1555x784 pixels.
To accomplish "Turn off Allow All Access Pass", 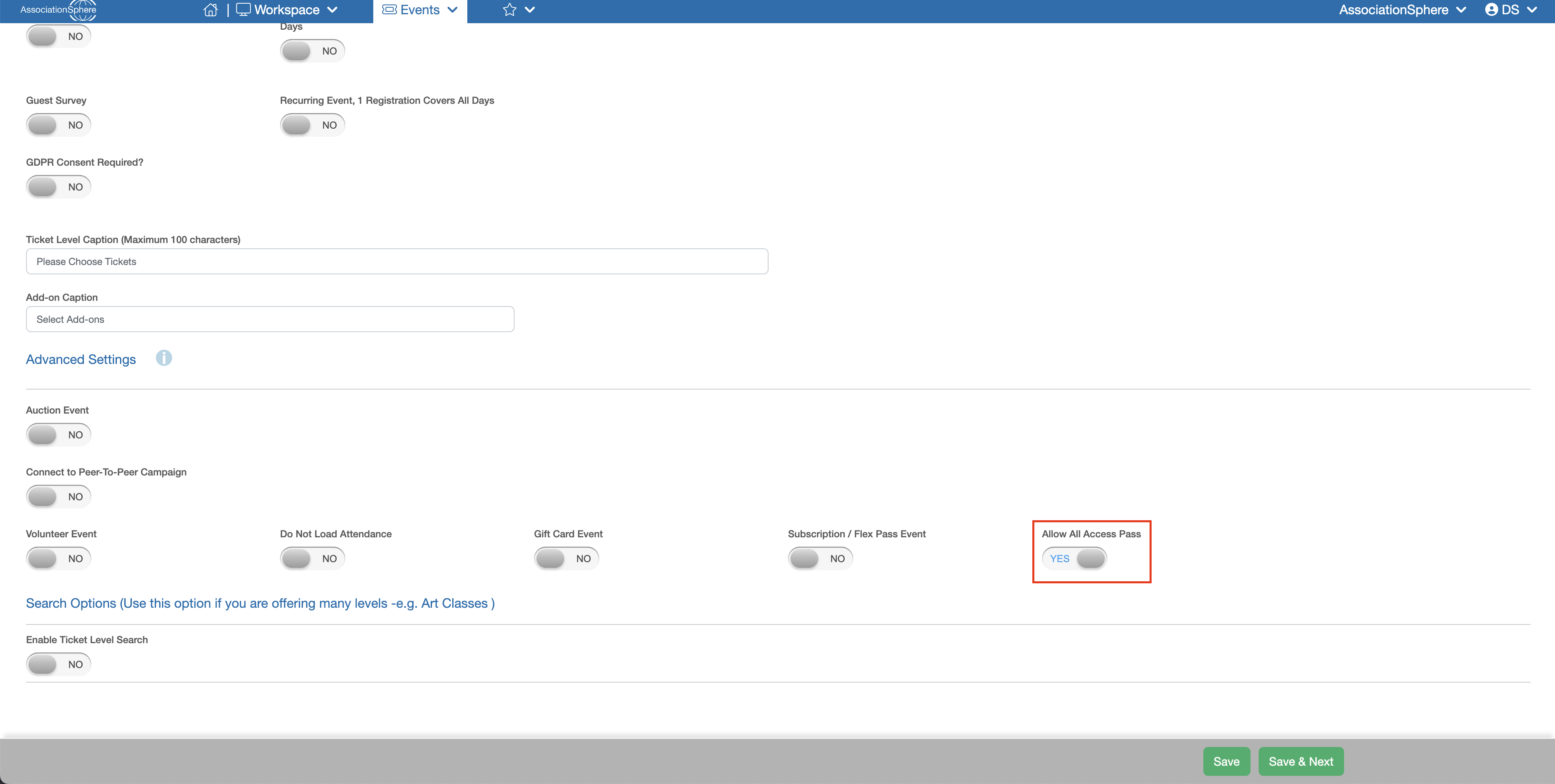I will [x=1075, y=558].
